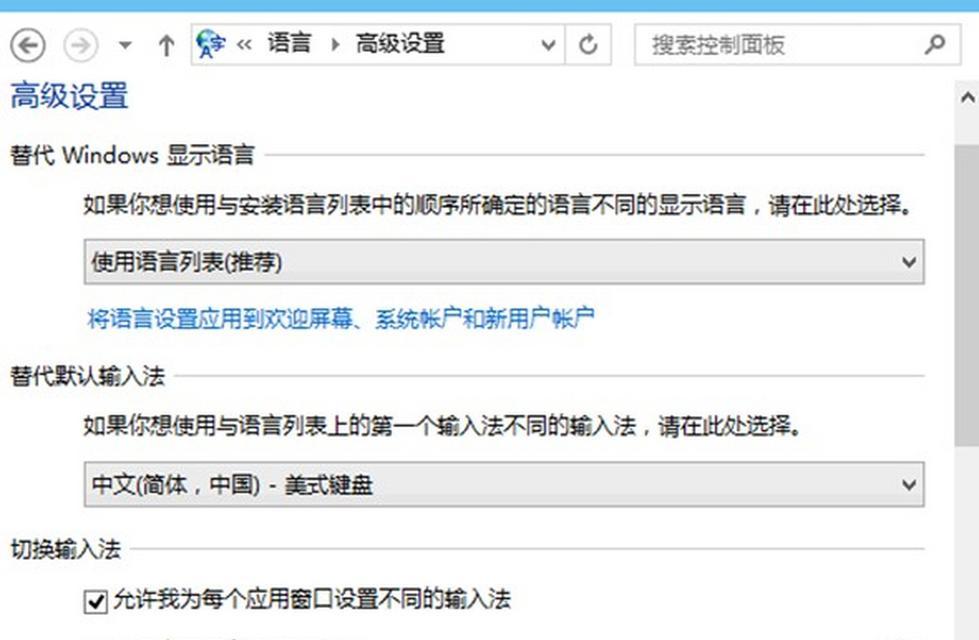This screenshot has width=979, height=640.
Task: Click the scrollbar up arrow
Action: pos(967,98)
